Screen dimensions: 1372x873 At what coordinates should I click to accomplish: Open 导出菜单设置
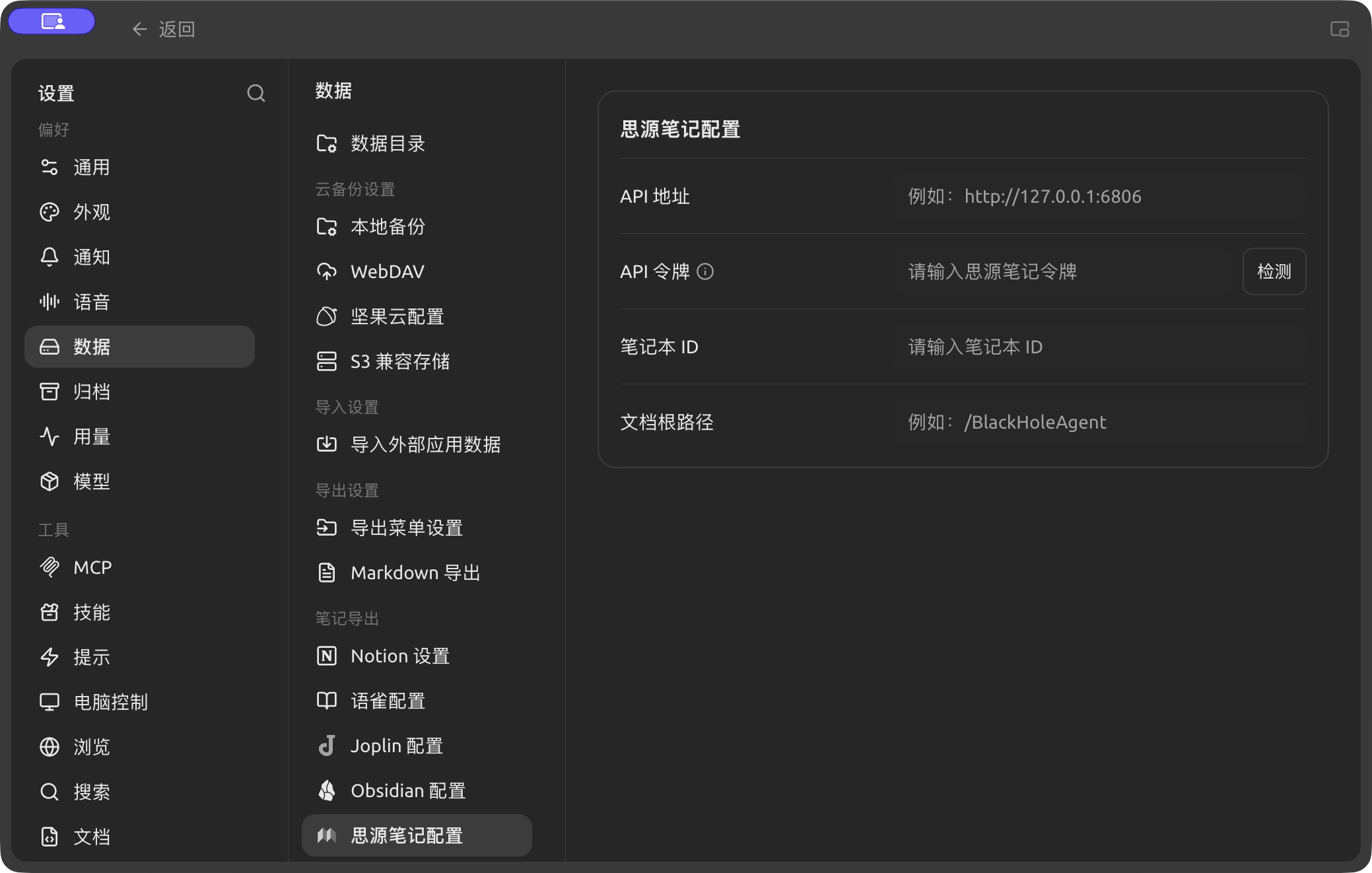click(417, 528)
